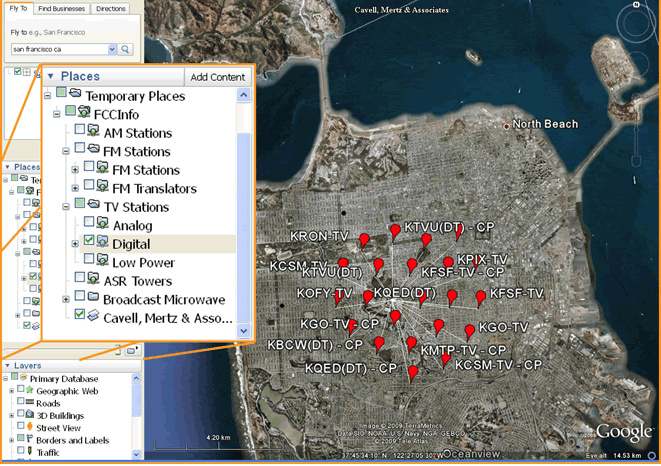Click the Primary Database layer icon
The width and height of the screenshot is (661, 466).
24,377
